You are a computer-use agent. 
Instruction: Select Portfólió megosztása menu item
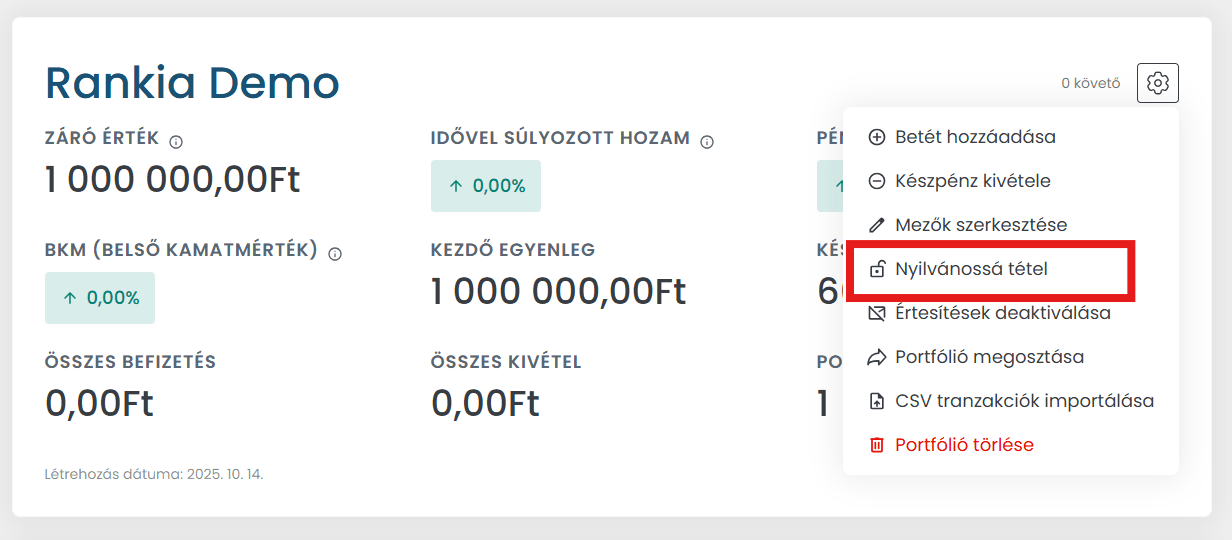[x=989, y=357]
